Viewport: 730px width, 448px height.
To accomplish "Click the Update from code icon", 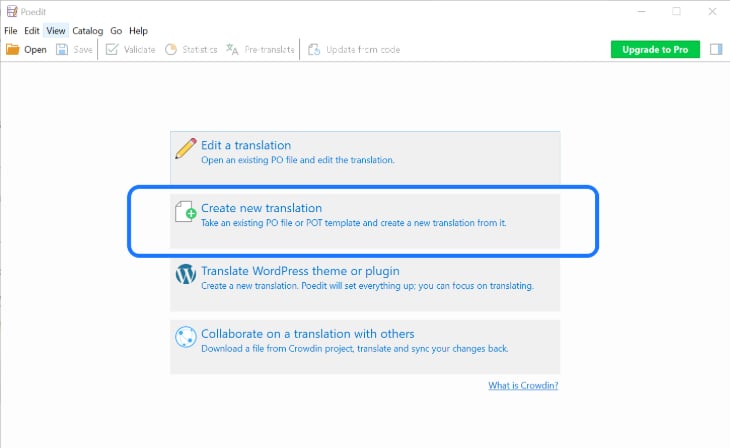I will pos(314,49).
